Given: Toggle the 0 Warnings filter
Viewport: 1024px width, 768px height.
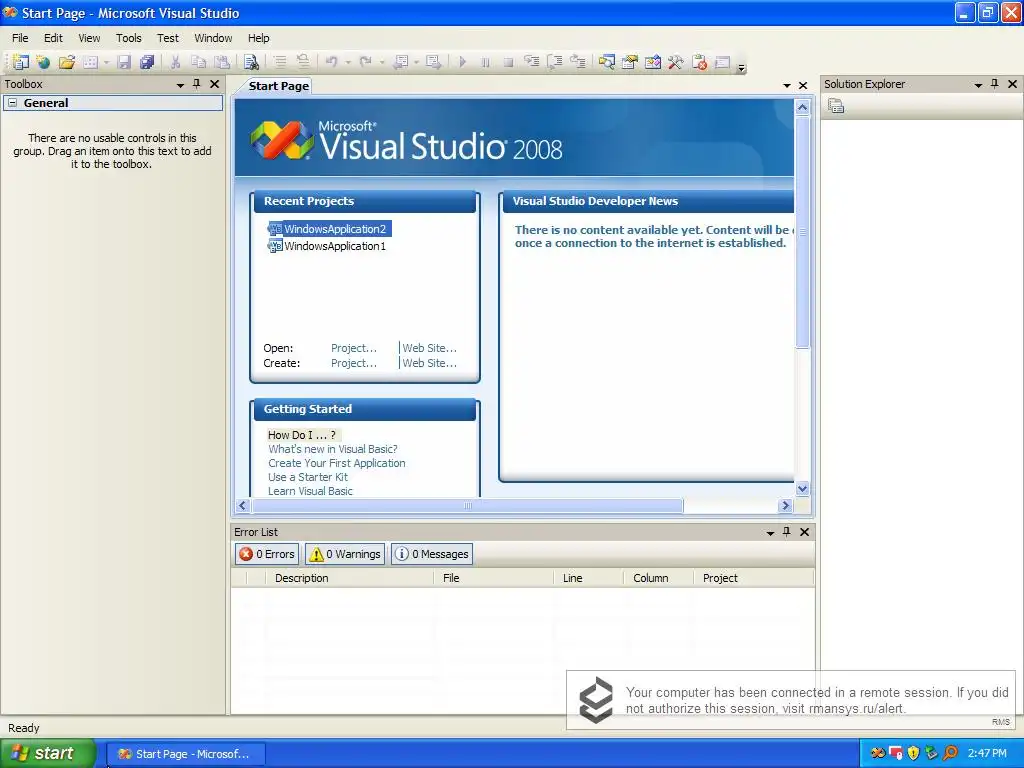Looking at the screenshot, I should pos(345,554).
